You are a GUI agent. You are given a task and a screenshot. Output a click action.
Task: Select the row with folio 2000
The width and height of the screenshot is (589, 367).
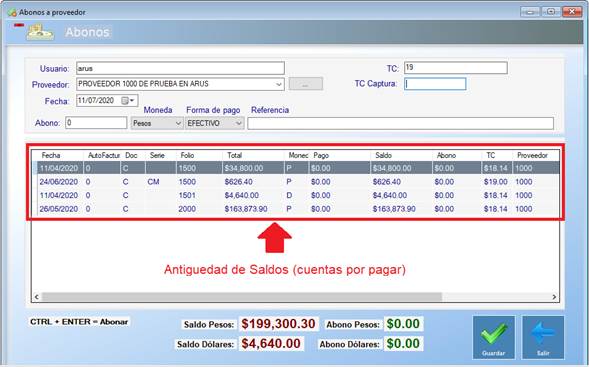296,209
